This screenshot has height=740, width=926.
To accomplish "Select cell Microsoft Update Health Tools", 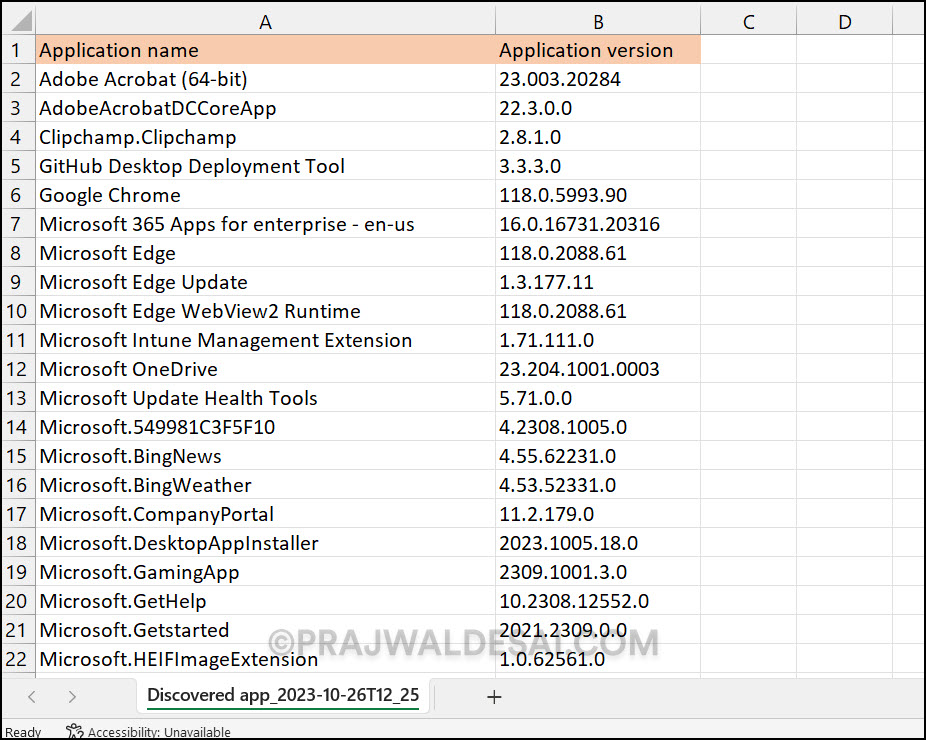I will click(265, 398).
